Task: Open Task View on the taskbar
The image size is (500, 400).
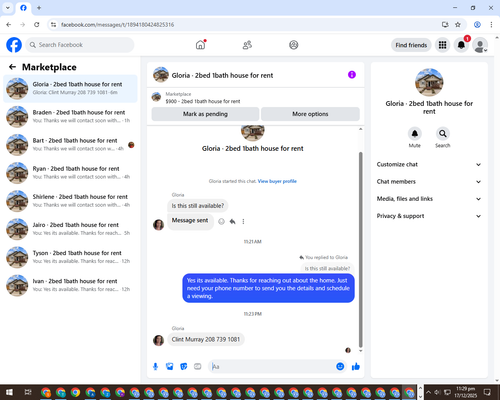Action: click(28, 392)
